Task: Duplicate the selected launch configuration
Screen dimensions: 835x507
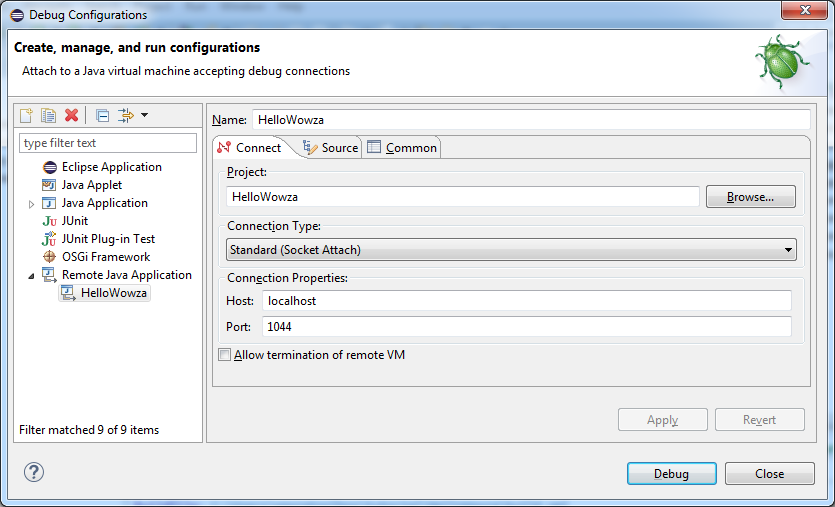Action: click(x=48, y=116)
